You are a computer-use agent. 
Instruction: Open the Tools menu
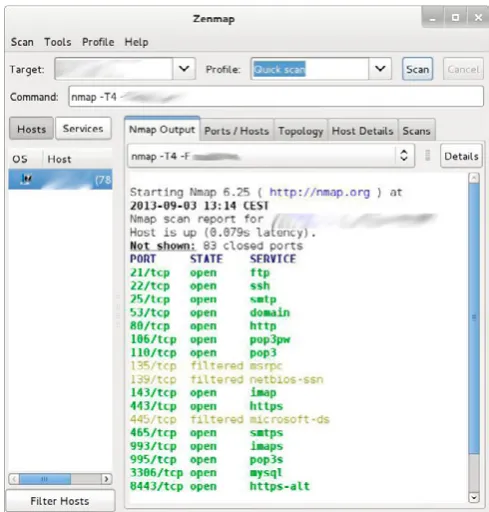(x=58, y=42)
